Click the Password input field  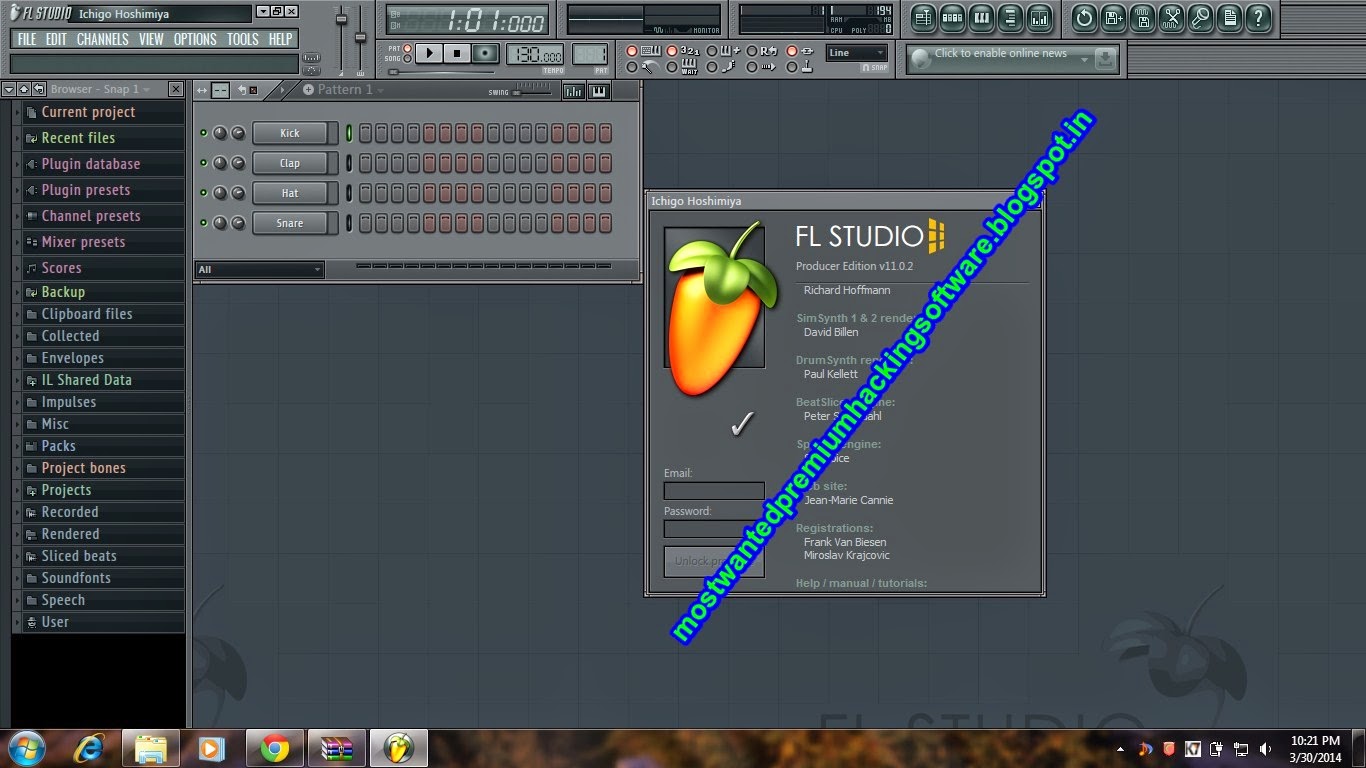(714, 529)
